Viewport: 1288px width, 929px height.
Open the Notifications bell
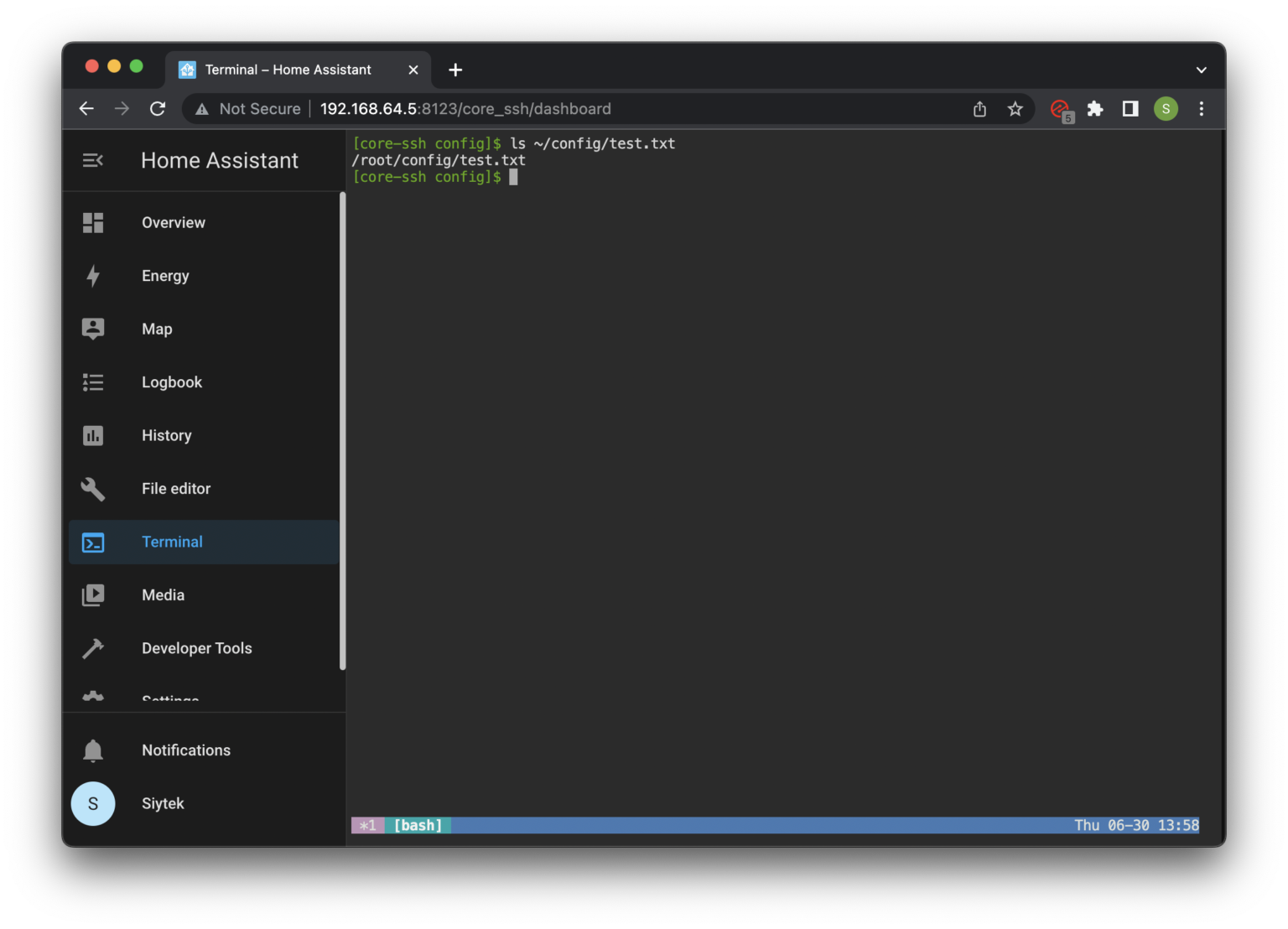92,750
